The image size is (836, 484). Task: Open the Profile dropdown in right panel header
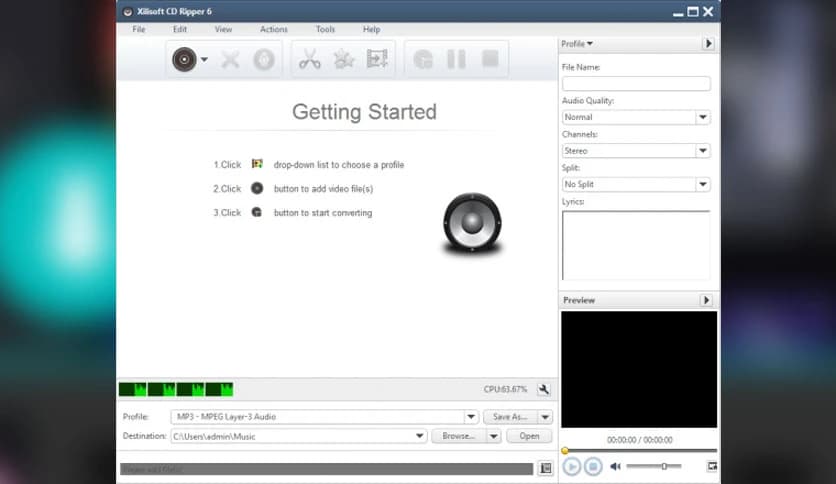(x=577, y=44)
